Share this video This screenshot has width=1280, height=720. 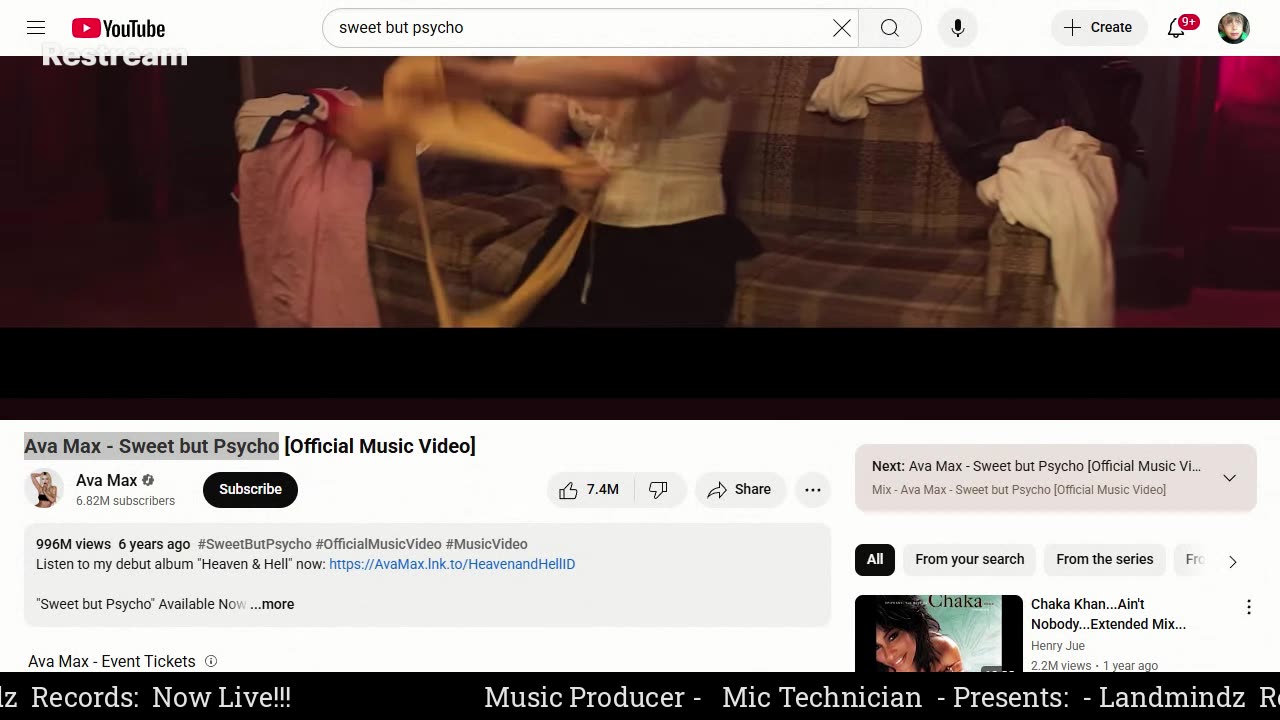click(740, 489)
